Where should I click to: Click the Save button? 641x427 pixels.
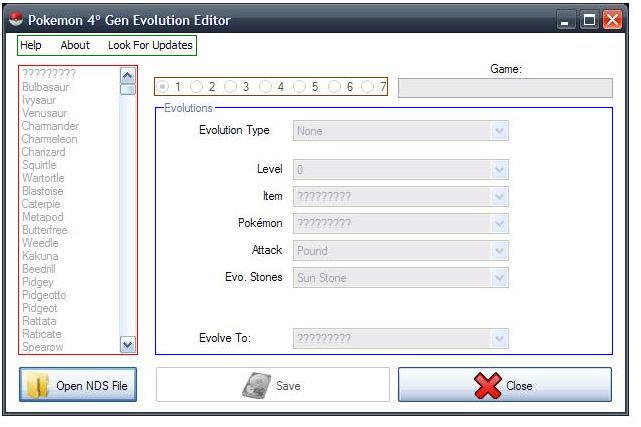point(273,385)
